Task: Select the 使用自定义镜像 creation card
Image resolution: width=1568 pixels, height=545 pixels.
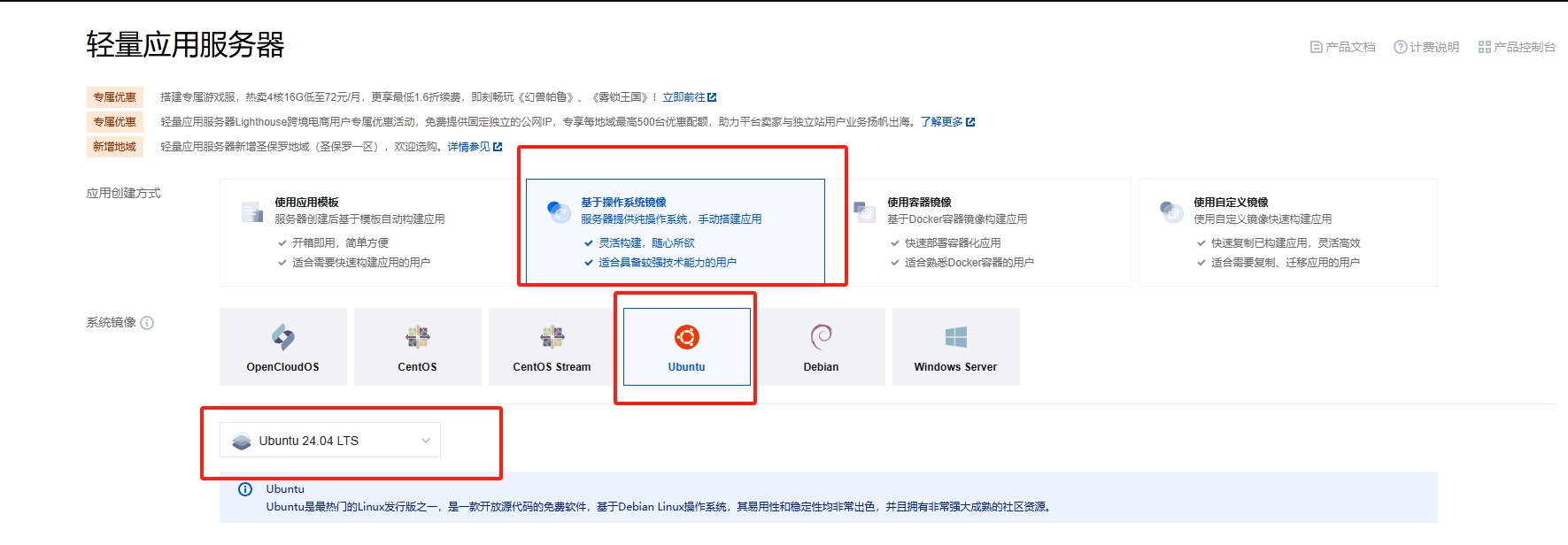Action: tap(1288, 233)
